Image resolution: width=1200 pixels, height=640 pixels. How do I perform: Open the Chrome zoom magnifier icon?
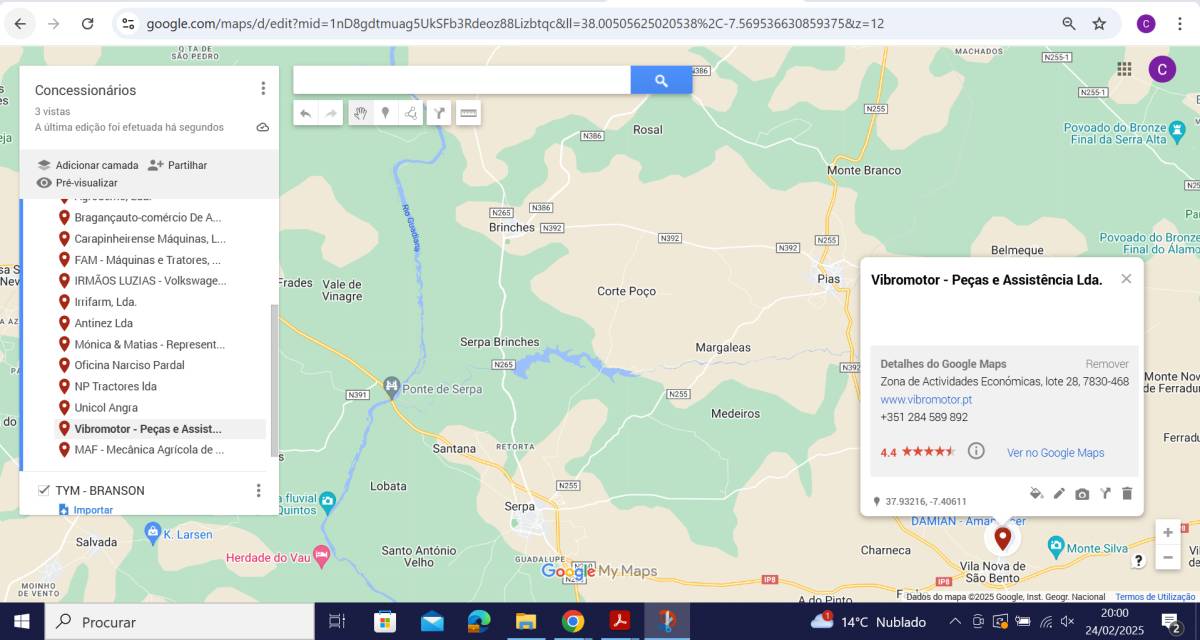(1069, 23)
